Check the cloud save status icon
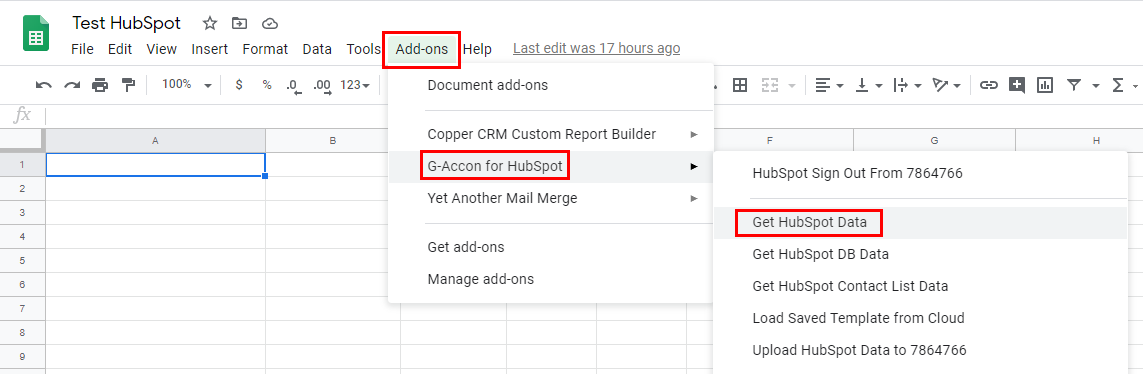 [270, 23]
